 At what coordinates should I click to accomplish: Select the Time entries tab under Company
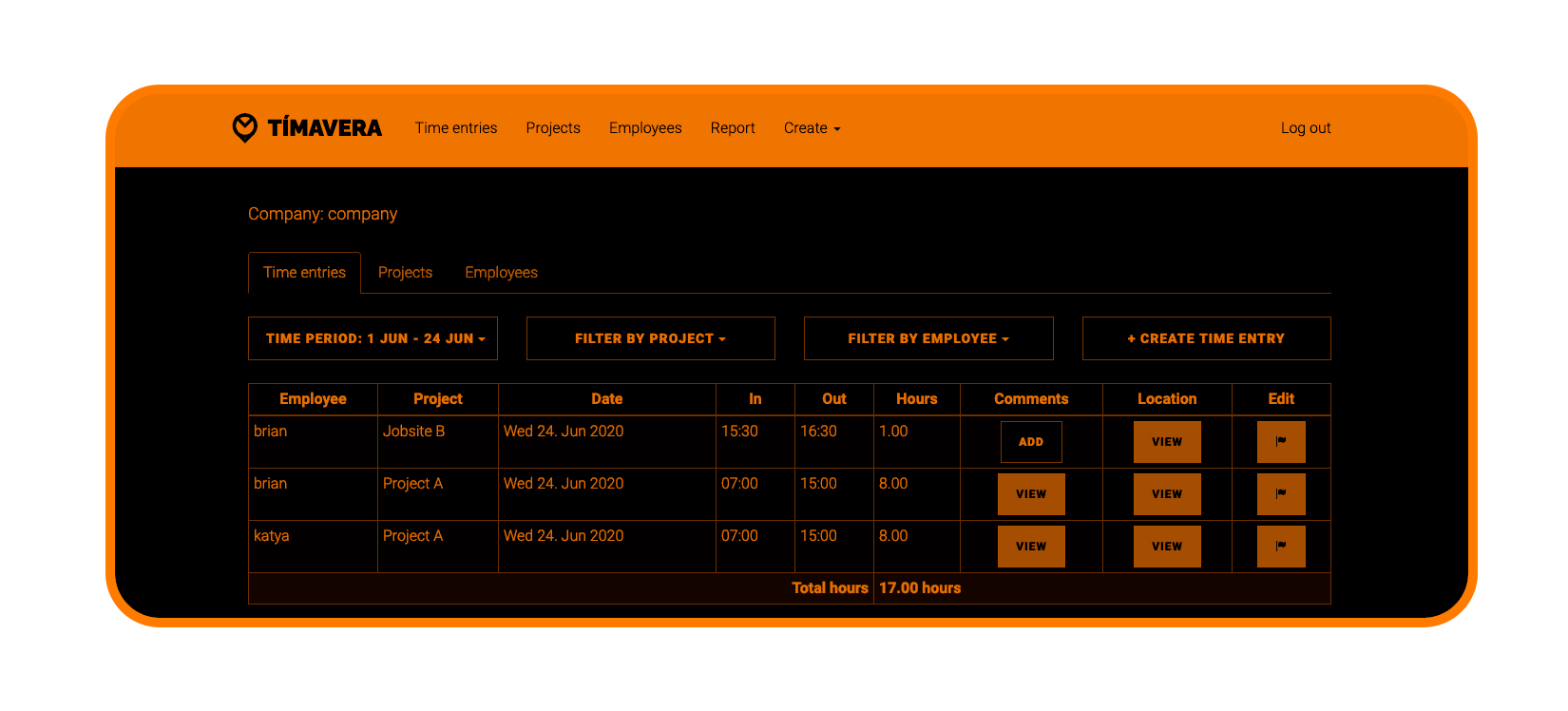tap(304, 273)
